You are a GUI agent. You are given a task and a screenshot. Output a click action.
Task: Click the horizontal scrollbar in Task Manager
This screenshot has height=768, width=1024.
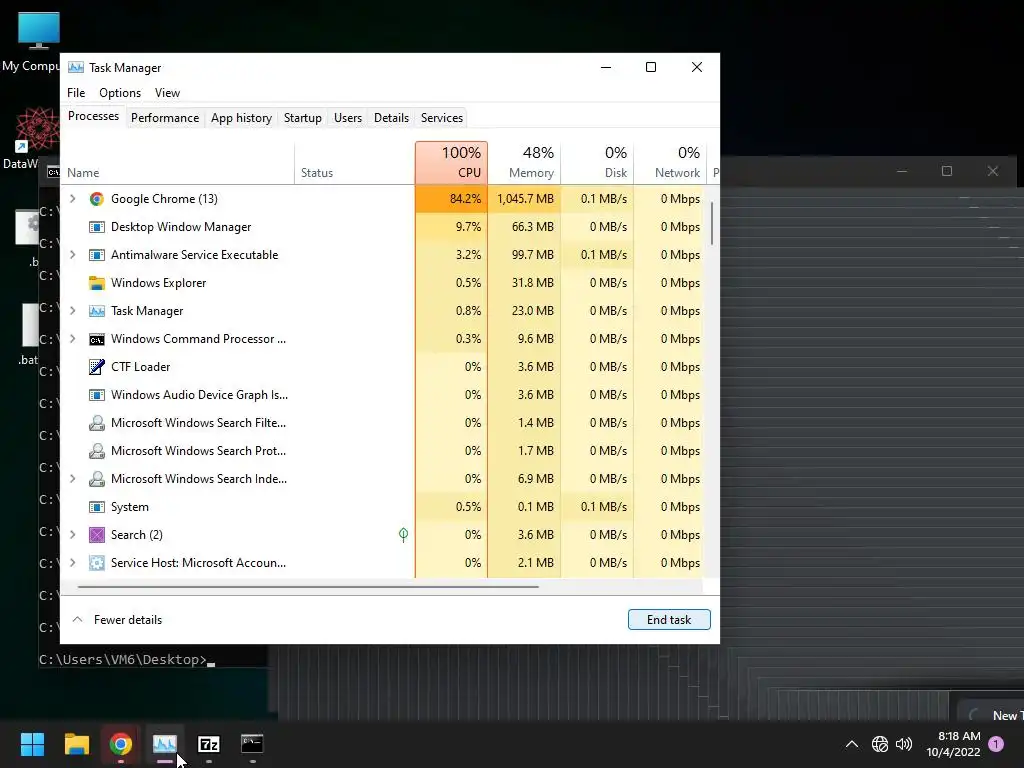click(x=308, y=587)
